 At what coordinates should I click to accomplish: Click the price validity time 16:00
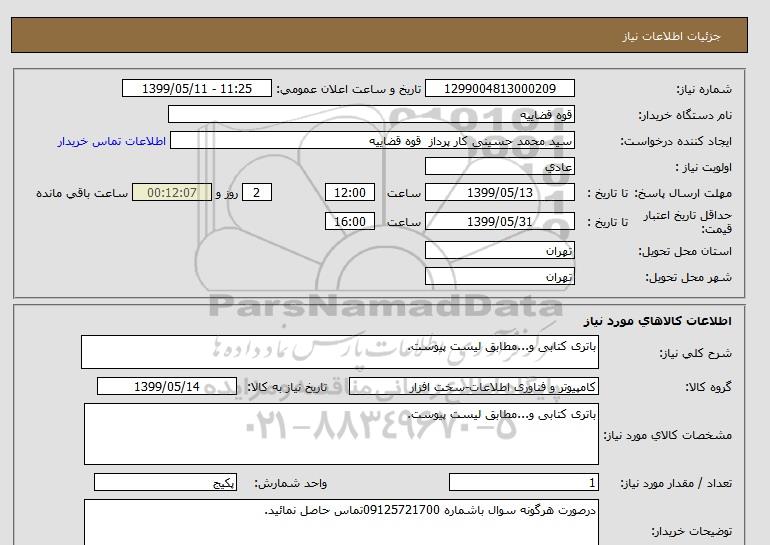tap(350, 221)
